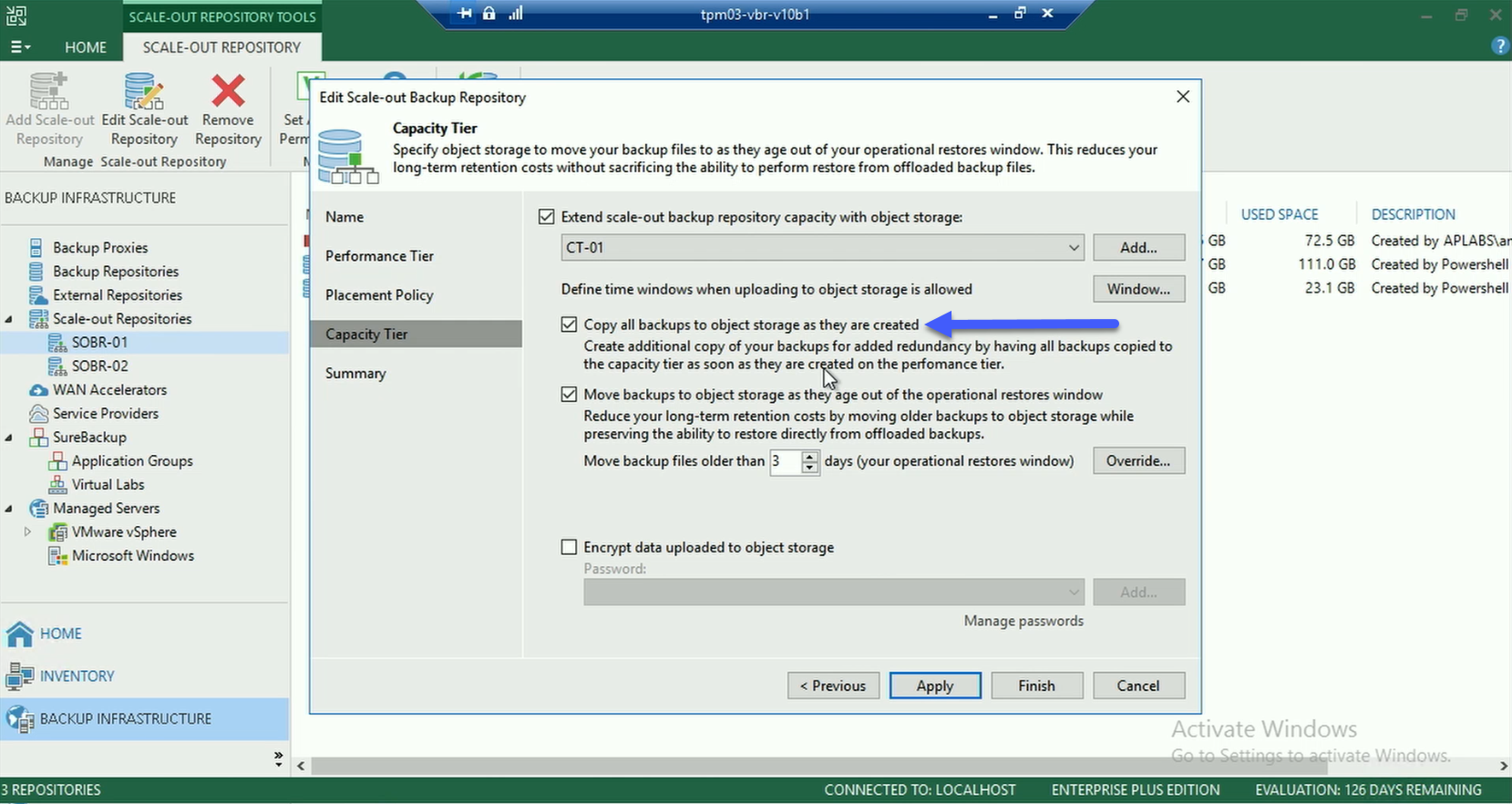Open the HOME view house icon
The image size is (1512, 804).
20,634
